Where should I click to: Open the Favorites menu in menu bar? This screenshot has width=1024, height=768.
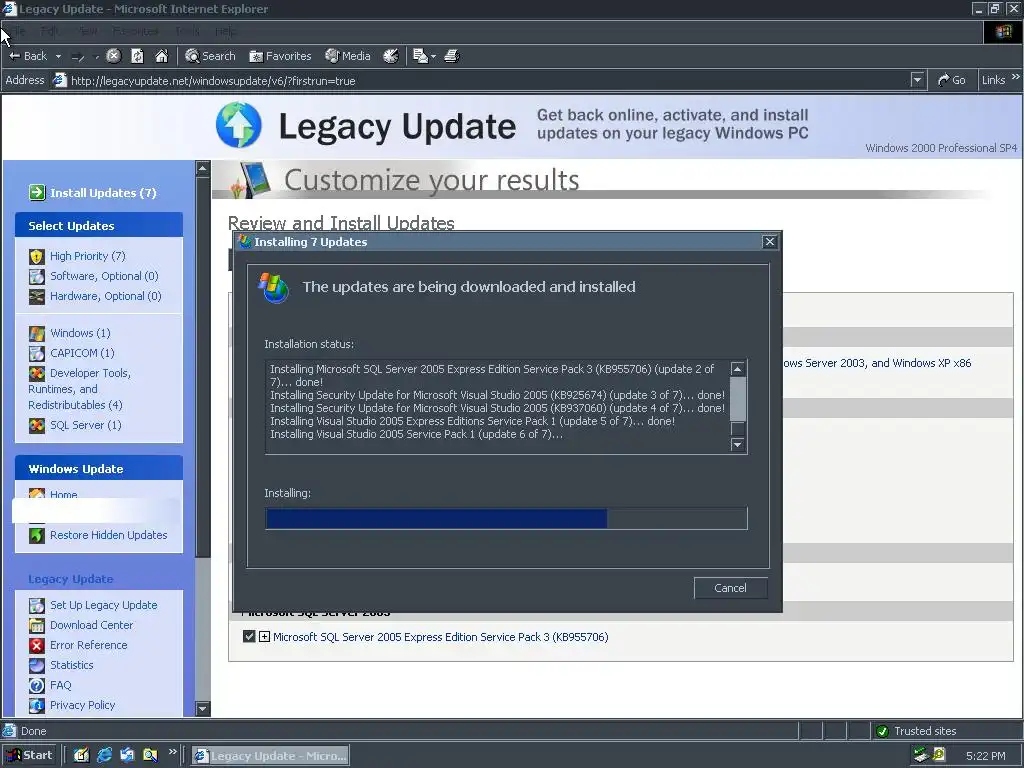click(135, 31)
